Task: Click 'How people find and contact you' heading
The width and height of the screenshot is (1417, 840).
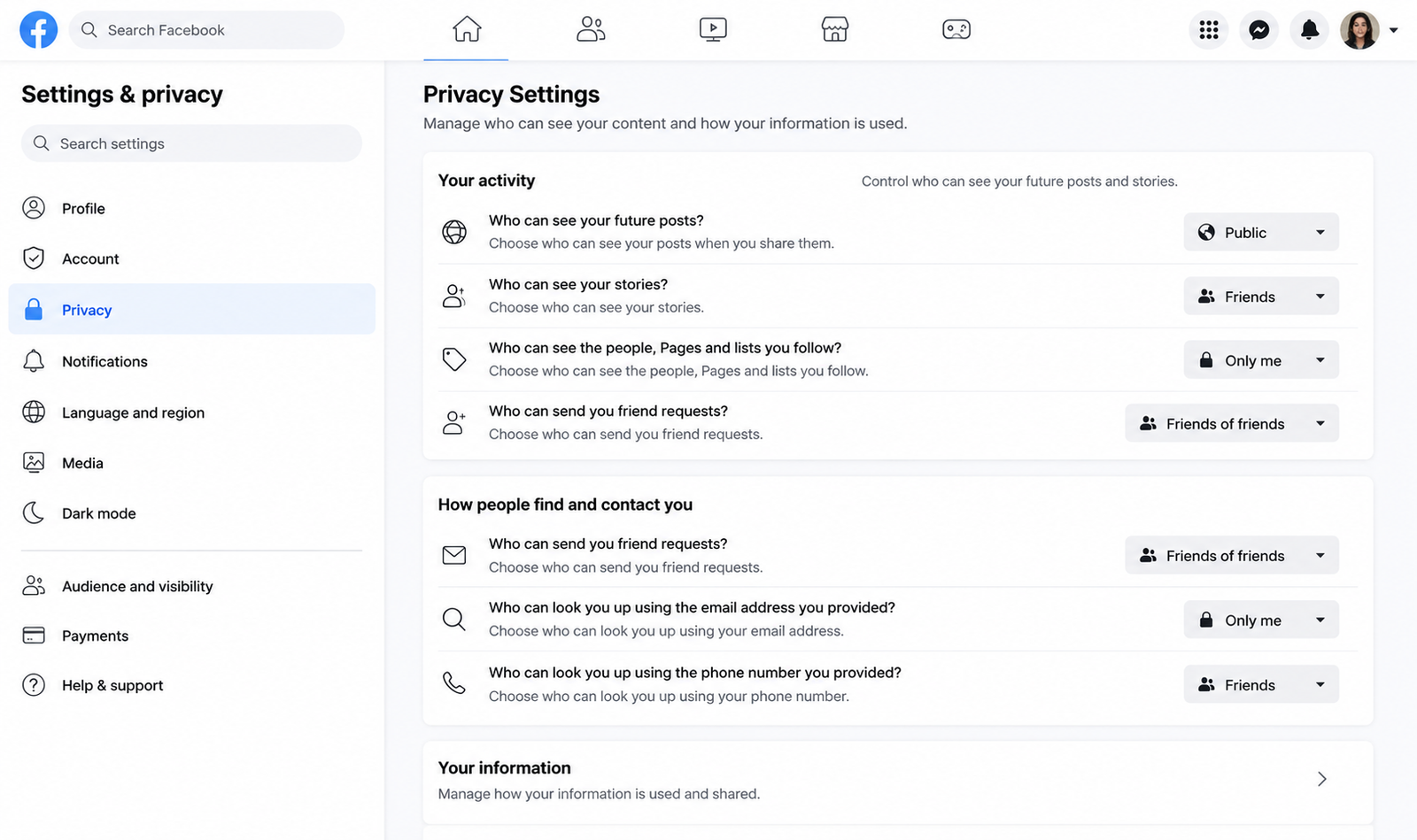Action: point(565,505)
